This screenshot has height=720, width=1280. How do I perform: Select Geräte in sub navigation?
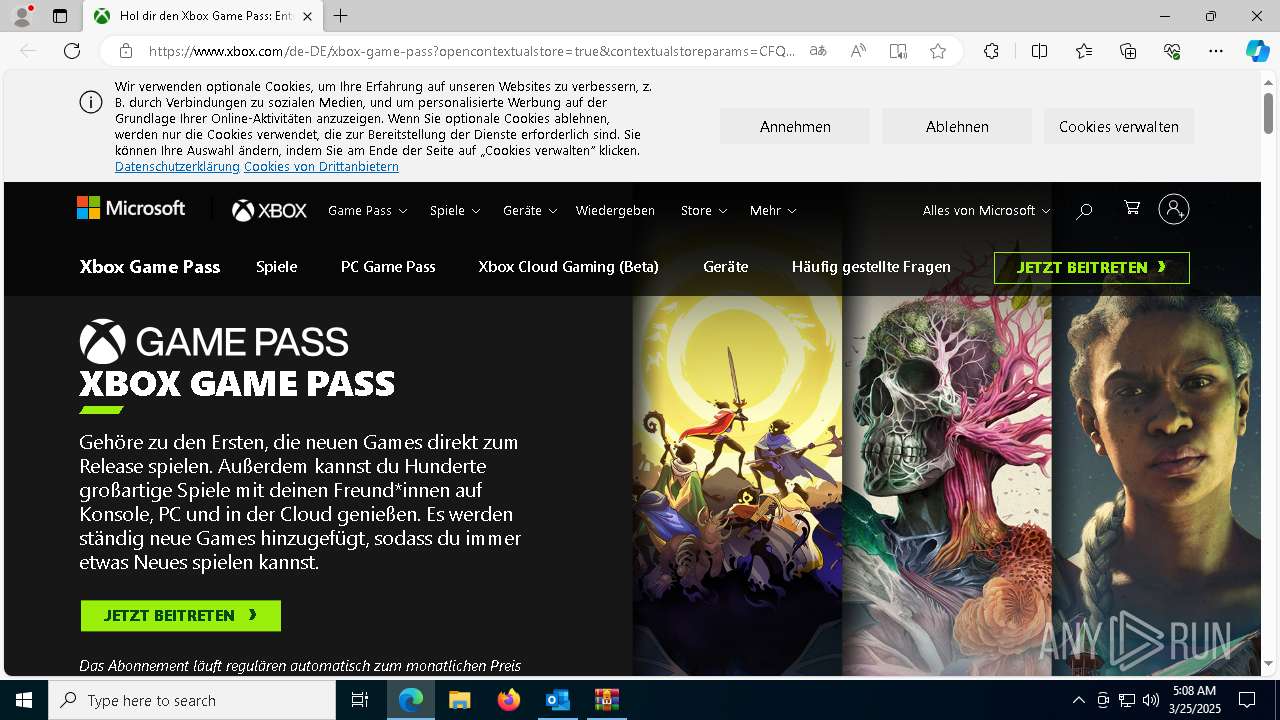pyautogui.click(x=726, y=267)
